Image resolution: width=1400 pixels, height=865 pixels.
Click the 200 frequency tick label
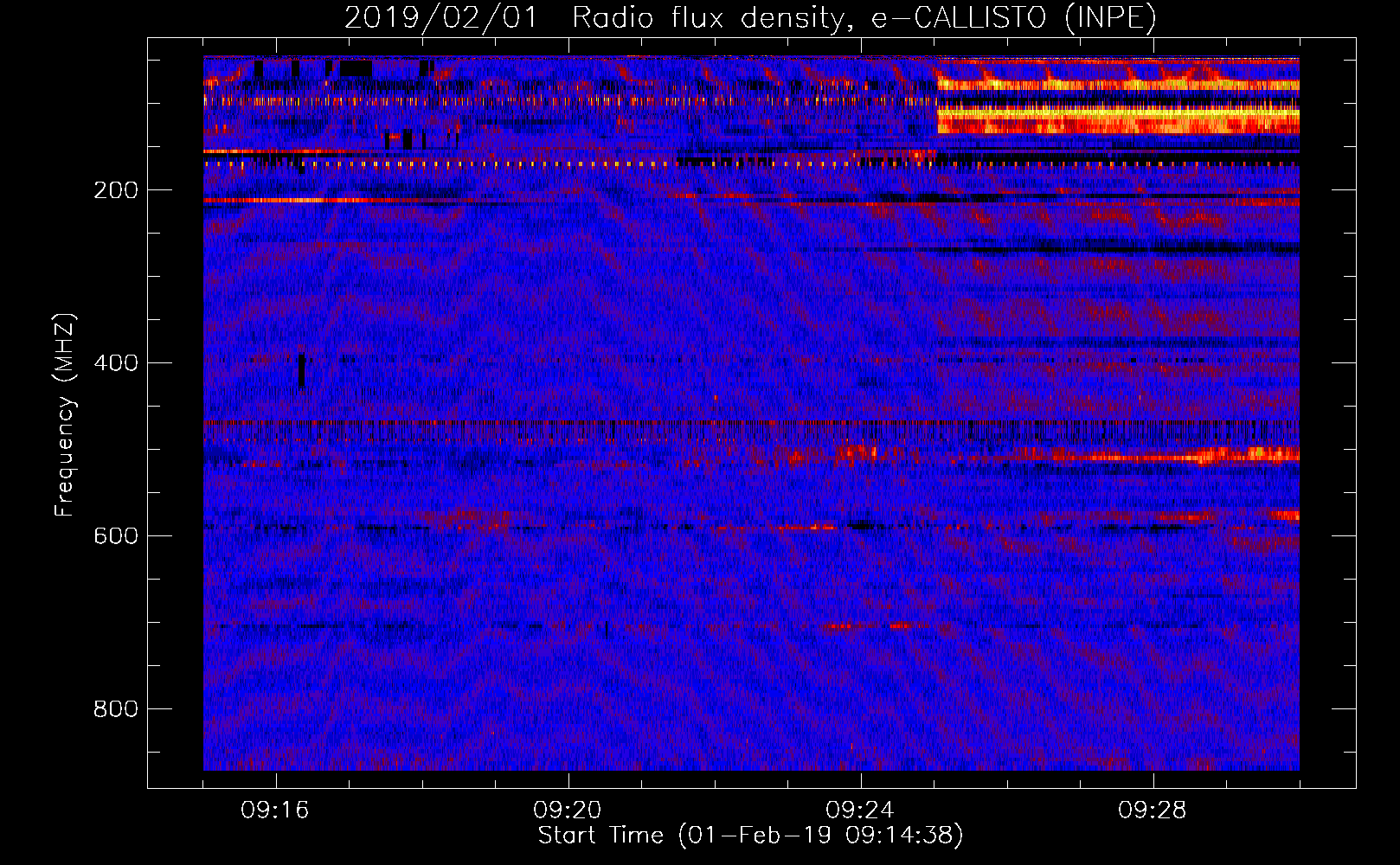[116, 190]
